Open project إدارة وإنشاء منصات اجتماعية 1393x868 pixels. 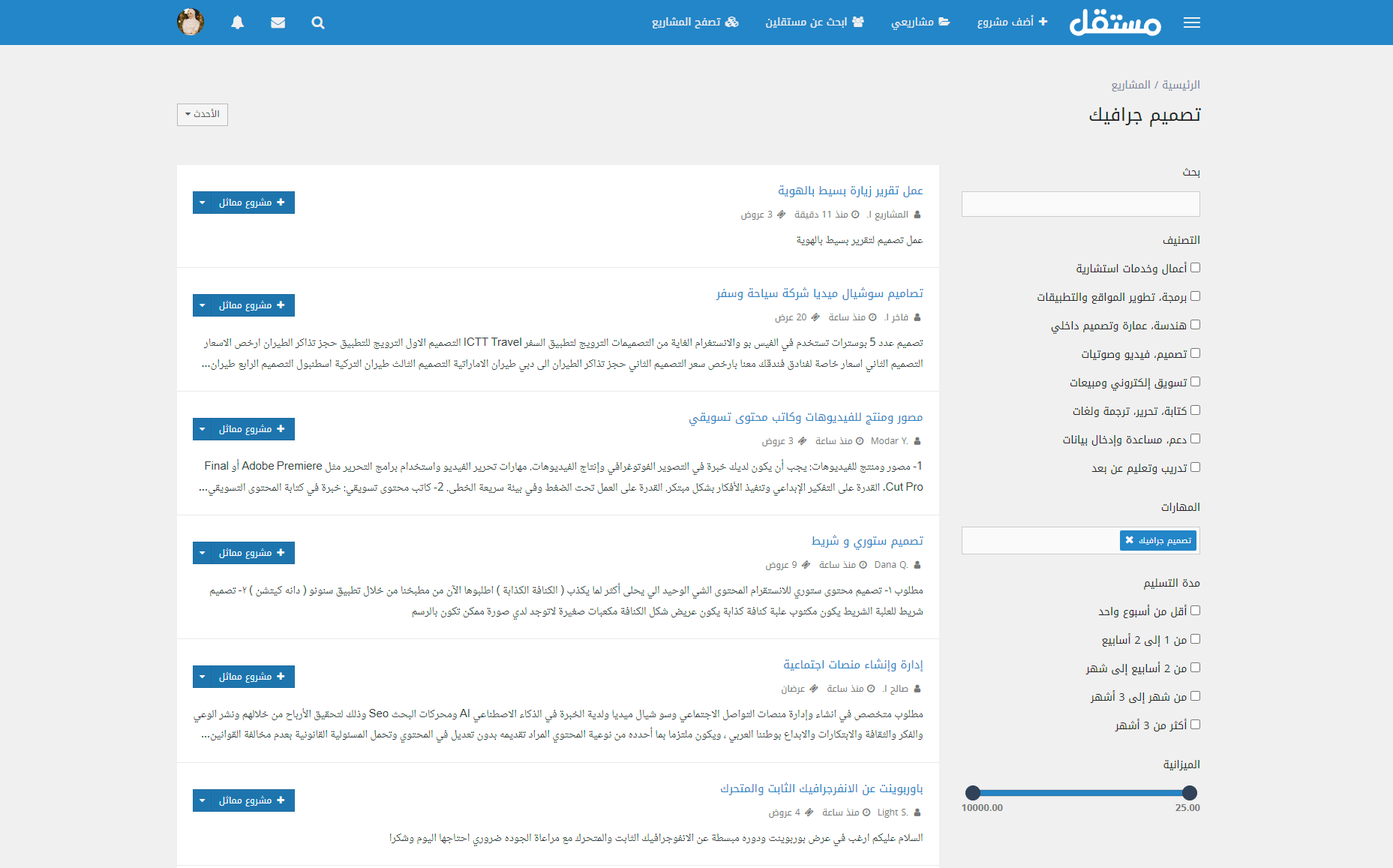(x=853, y=665)
